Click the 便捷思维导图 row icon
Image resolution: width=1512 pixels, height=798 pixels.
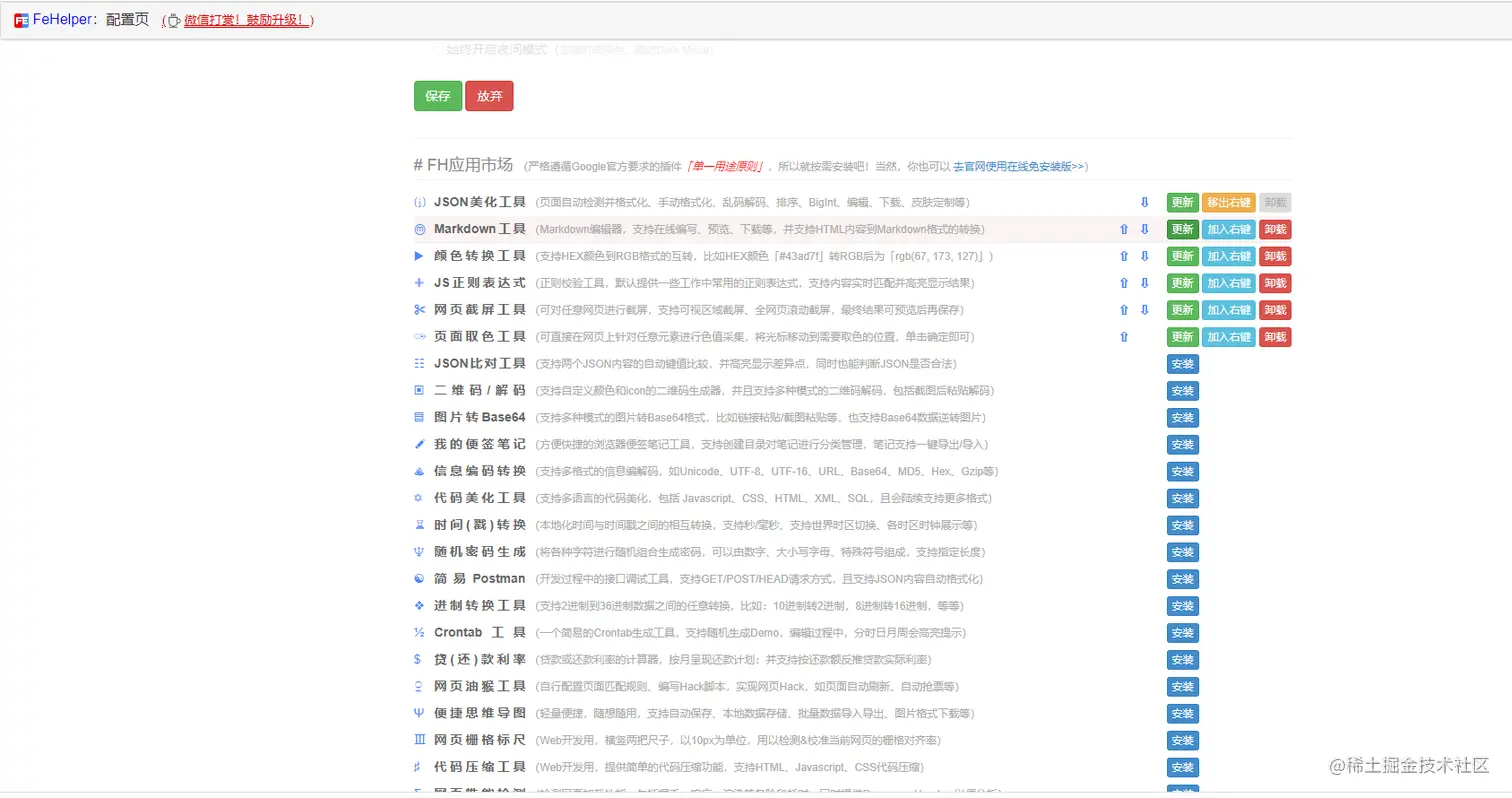[x=420, y=713]
